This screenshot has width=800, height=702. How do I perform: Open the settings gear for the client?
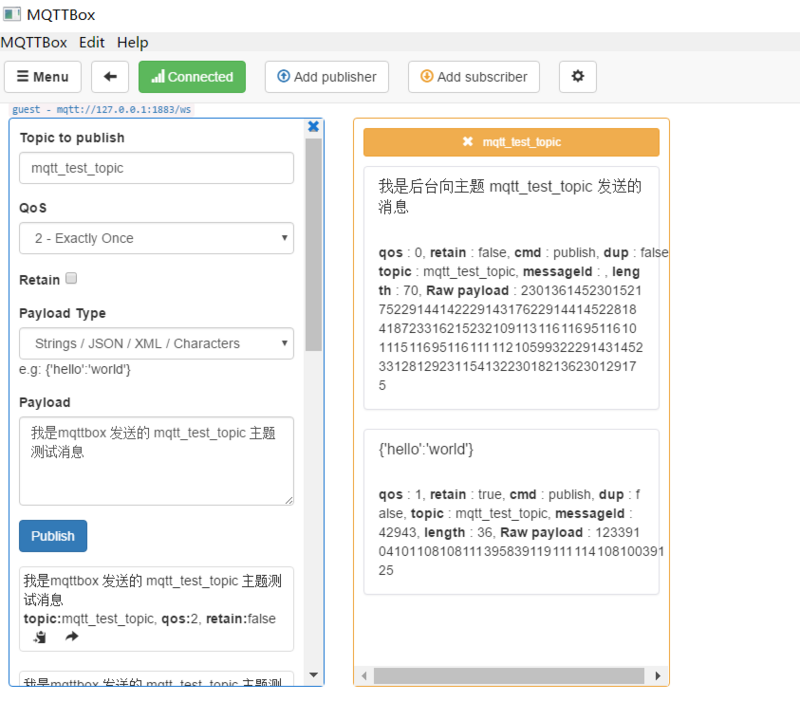577,76
